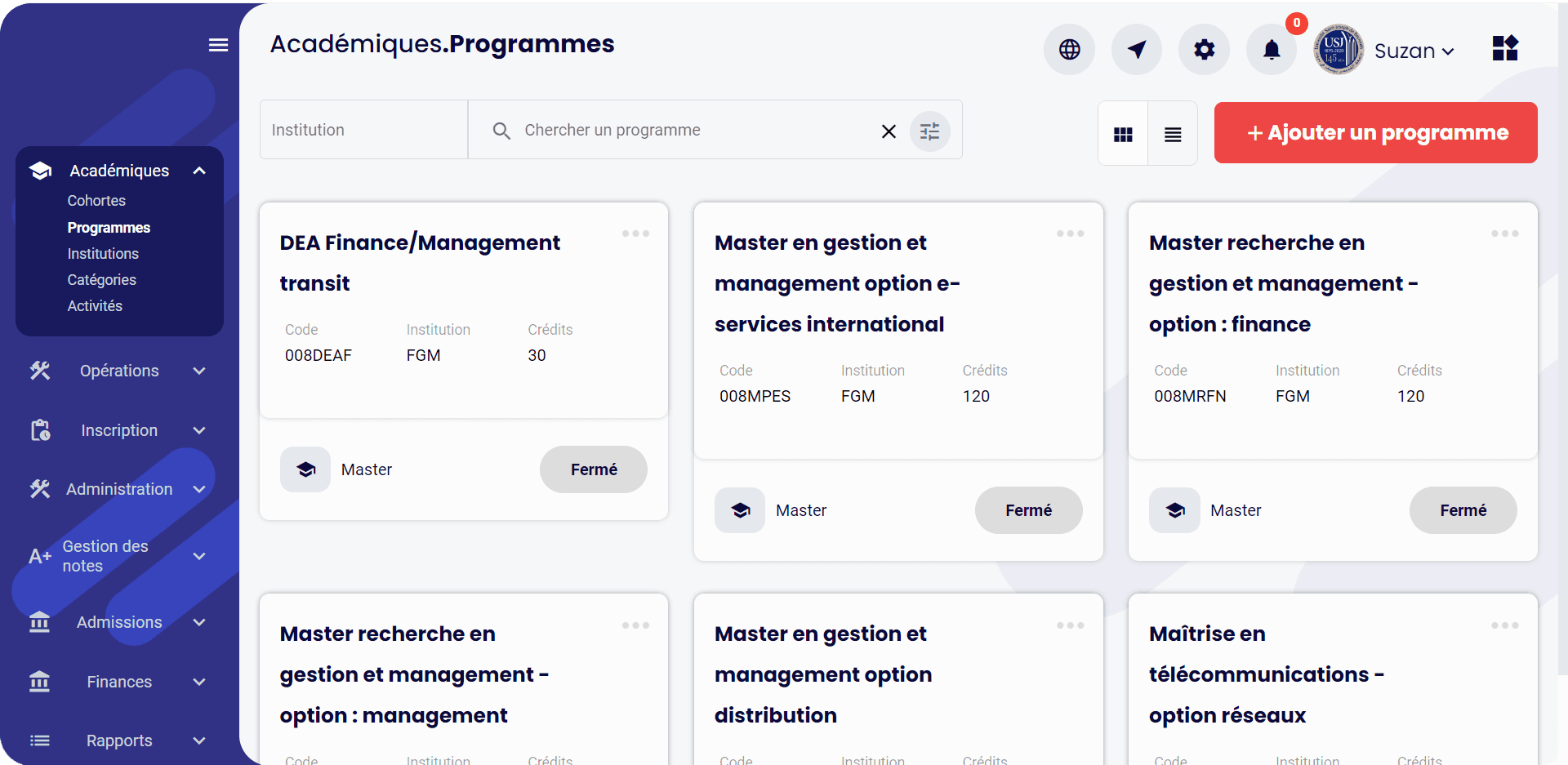Open Institutions submenu item

coord(103,254)
